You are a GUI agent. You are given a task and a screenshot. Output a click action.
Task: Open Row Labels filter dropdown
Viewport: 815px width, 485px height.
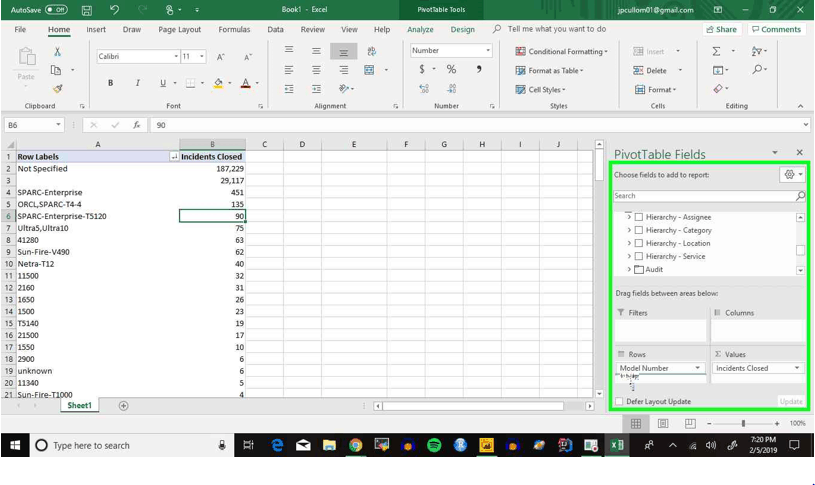click(174, 156)
